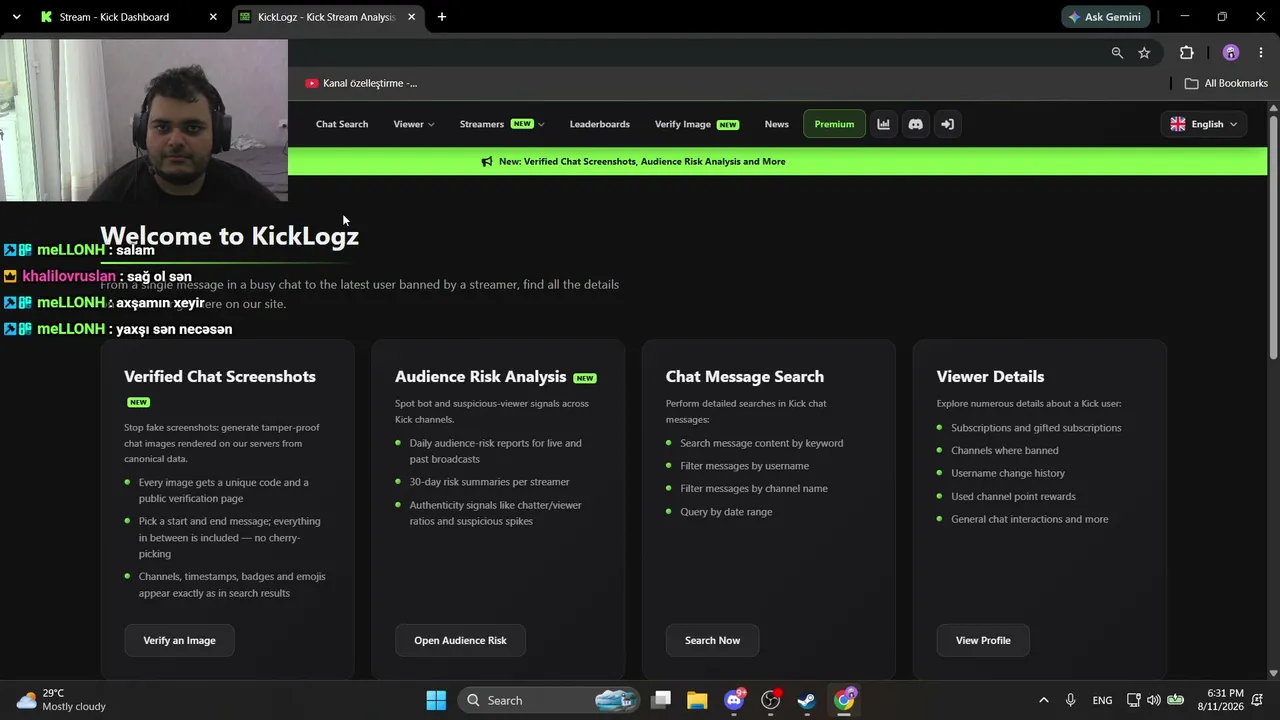Close the KickLogz tab
This screenshot has width=1280, height=720.
pos(411,17)
